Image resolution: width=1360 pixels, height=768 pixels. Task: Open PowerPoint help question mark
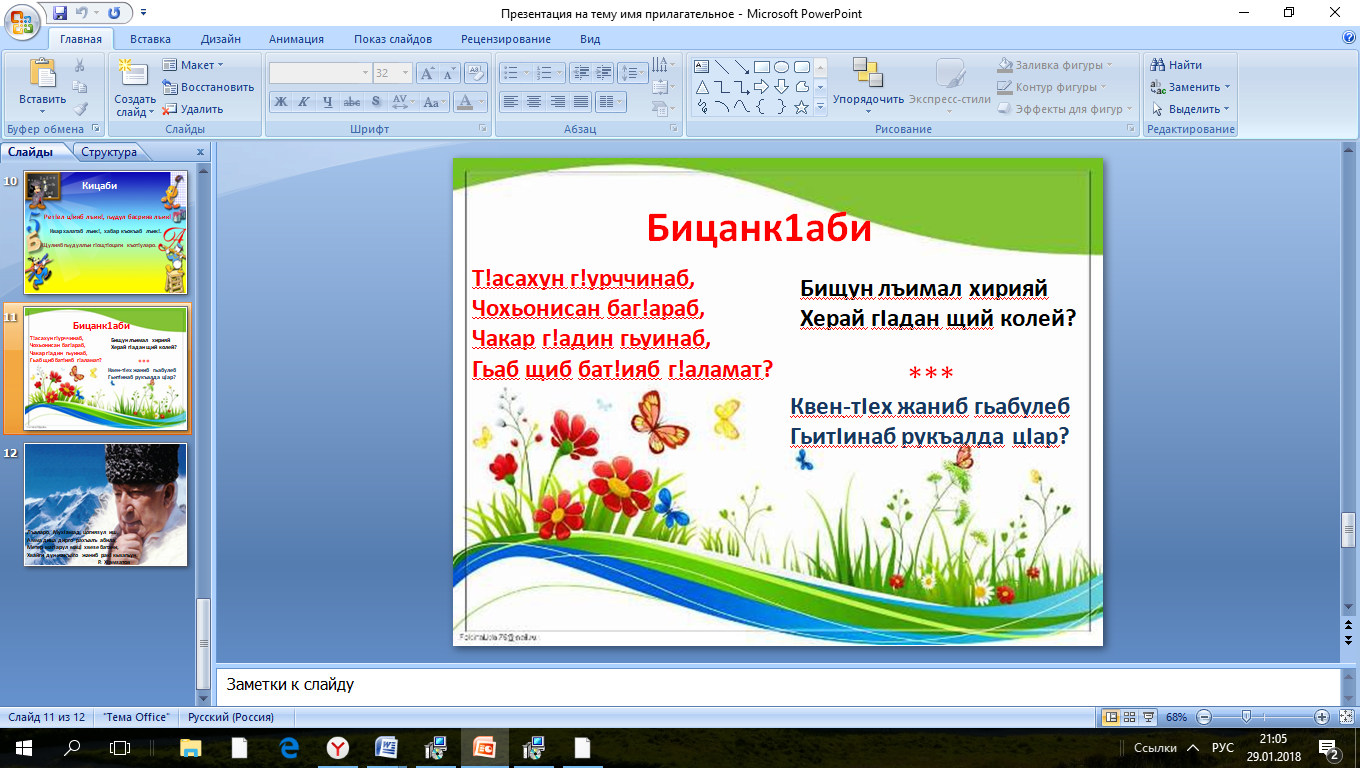(x=1349, y=38)
